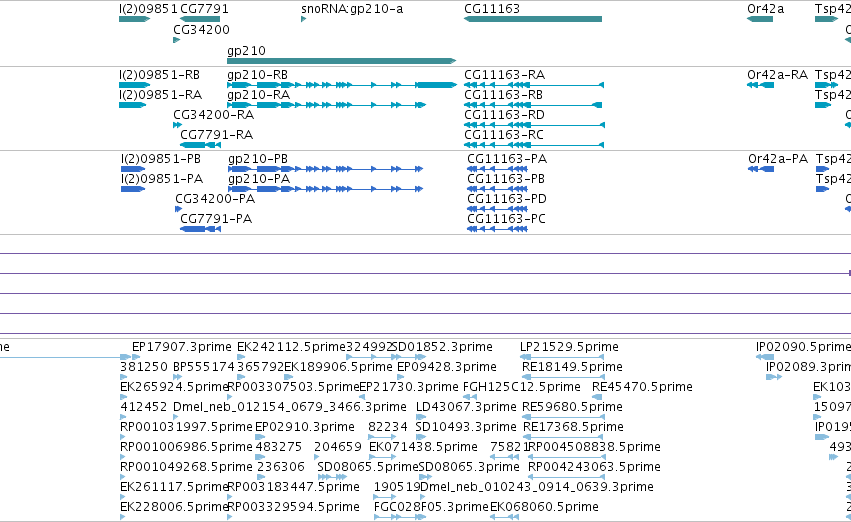This screenshot has height=522, width=851.
Task: Select the Dmel_neb_010243_0914_0639.3prime label
Action: tap(537, 487)
